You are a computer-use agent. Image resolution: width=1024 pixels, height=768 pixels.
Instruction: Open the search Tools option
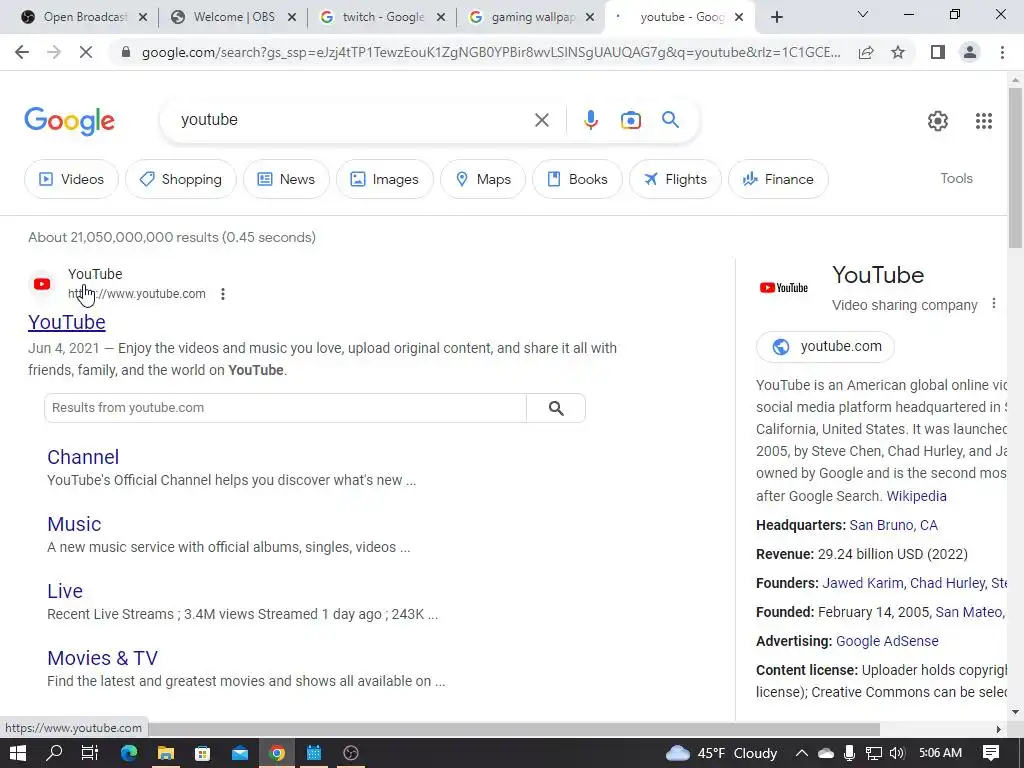956,178
